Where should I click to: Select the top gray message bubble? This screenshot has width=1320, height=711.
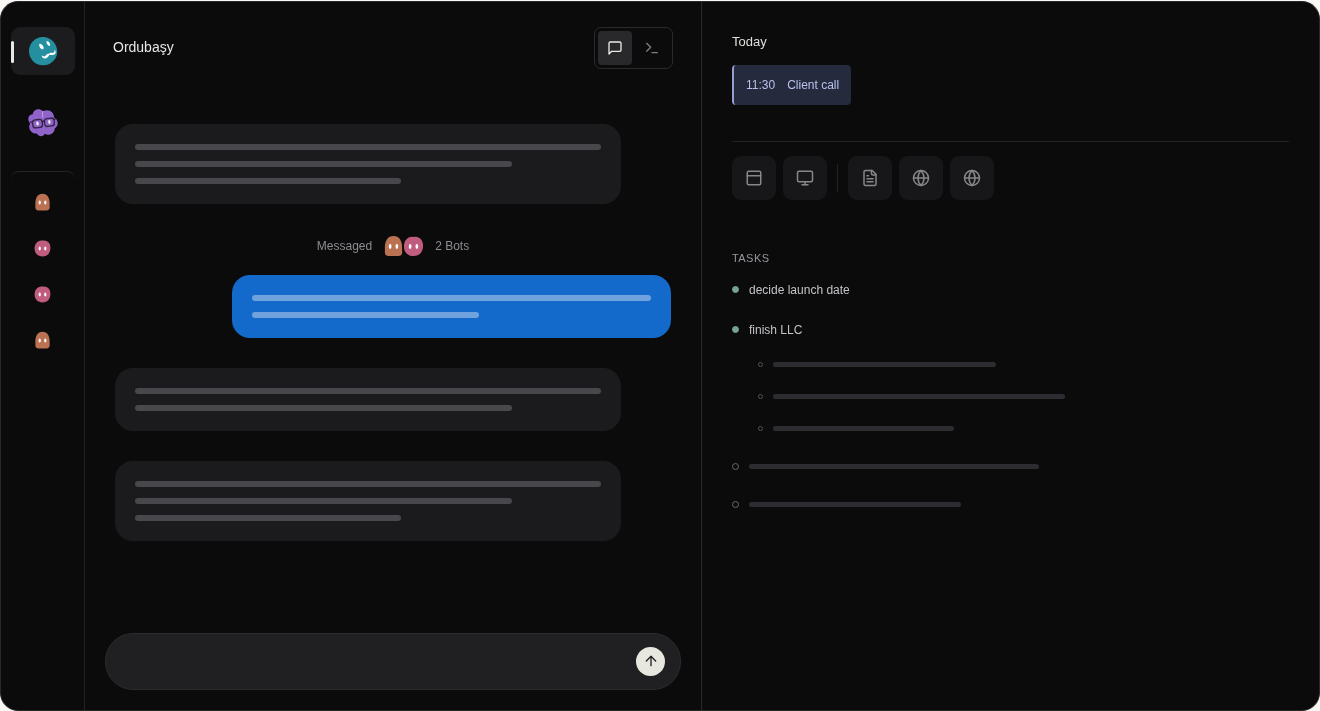368,164
